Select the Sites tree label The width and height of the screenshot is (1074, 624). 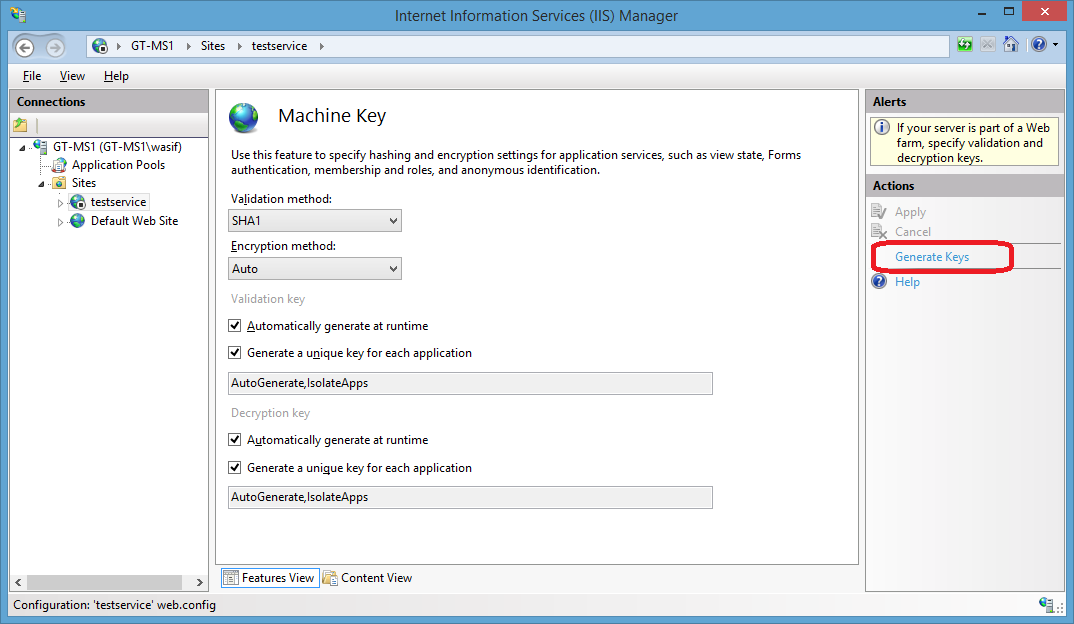click(84, 183)
